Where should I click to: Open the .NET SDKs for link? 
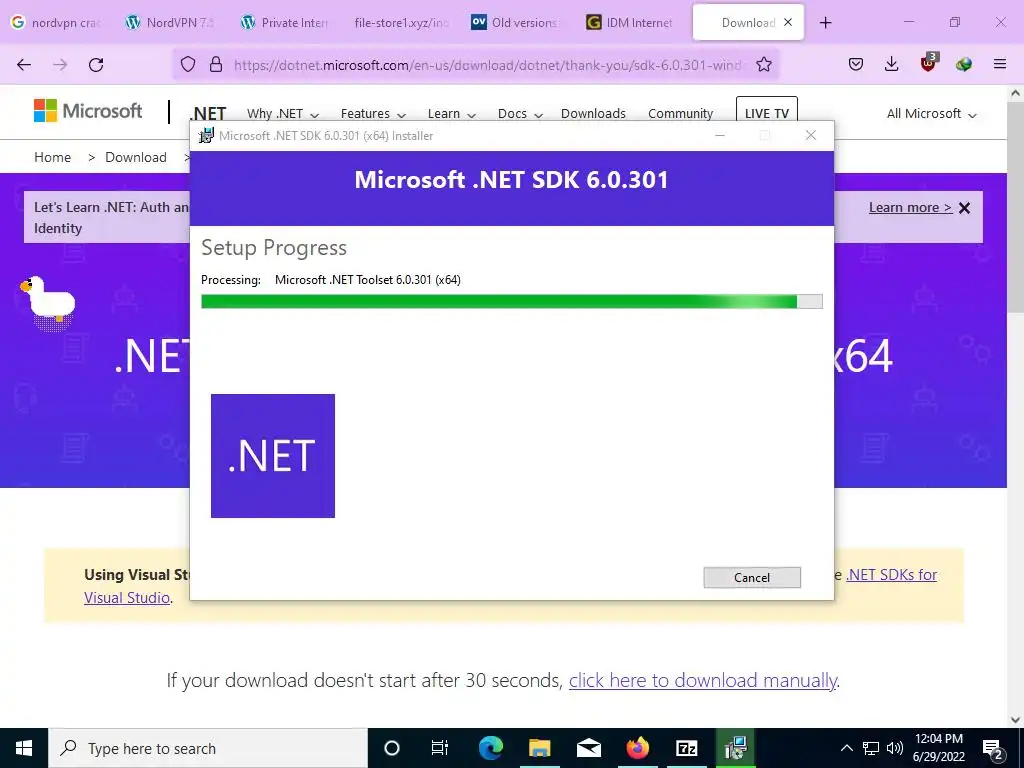[x=891, y=575]
